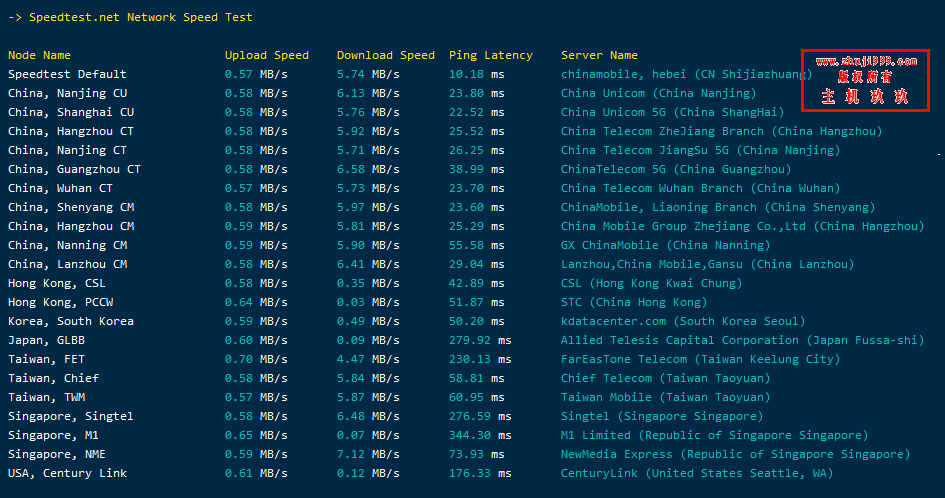Click the 0.65 MB/s upload value
Image resolution: width=945 pixels, height=498 pixels.
[x=256, y=435]
